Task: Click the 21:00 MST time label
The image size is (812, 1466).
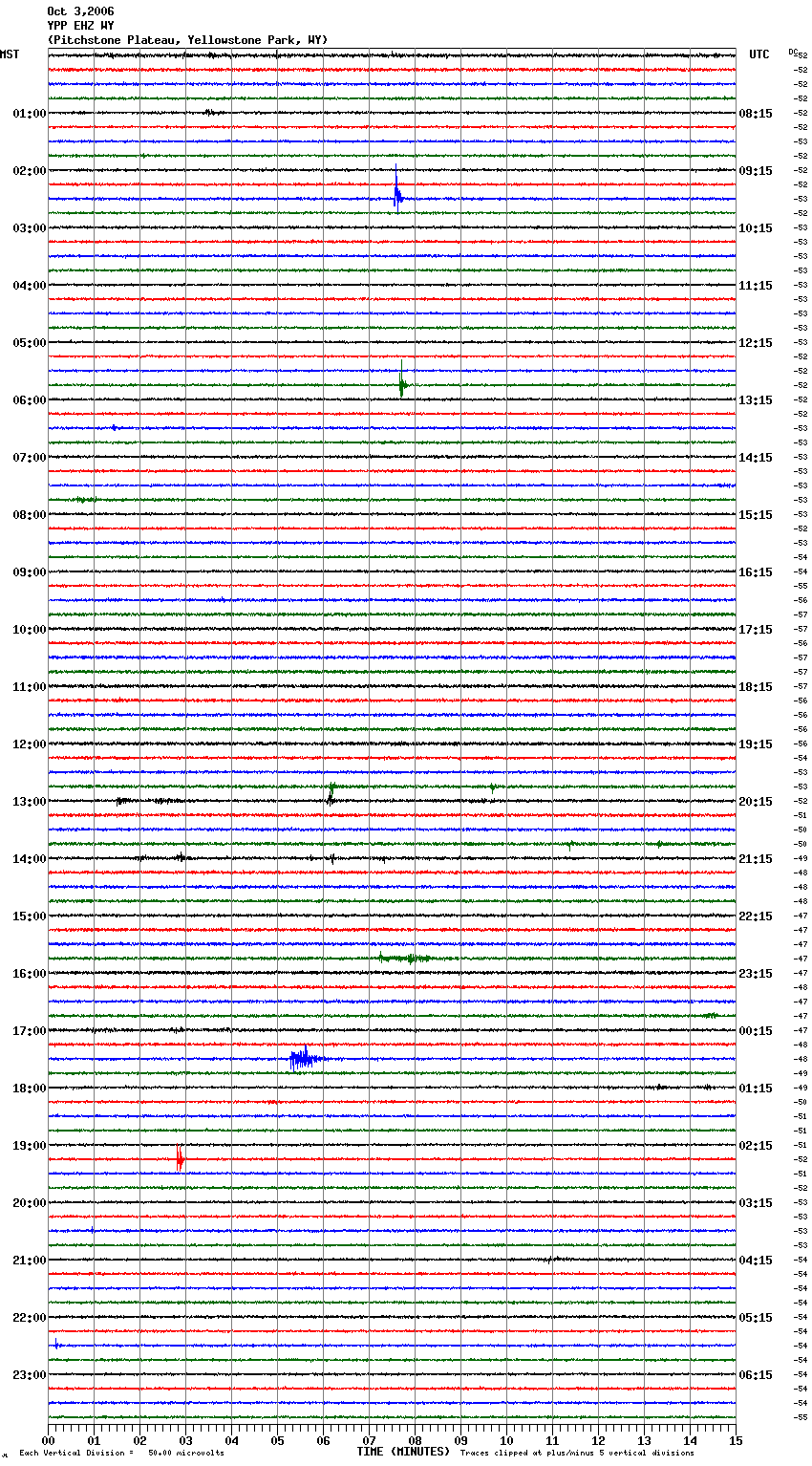Action: (x=30, y=1261)
